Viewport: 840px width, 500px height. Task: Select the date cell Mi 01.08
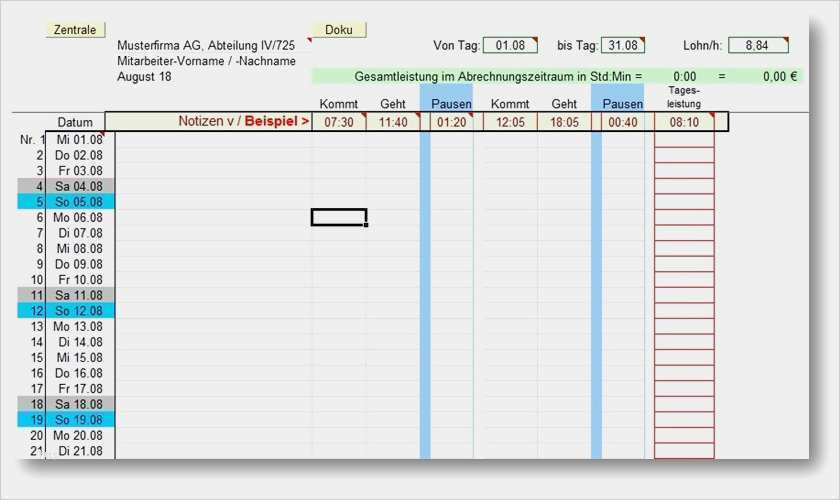pos(80,140)
